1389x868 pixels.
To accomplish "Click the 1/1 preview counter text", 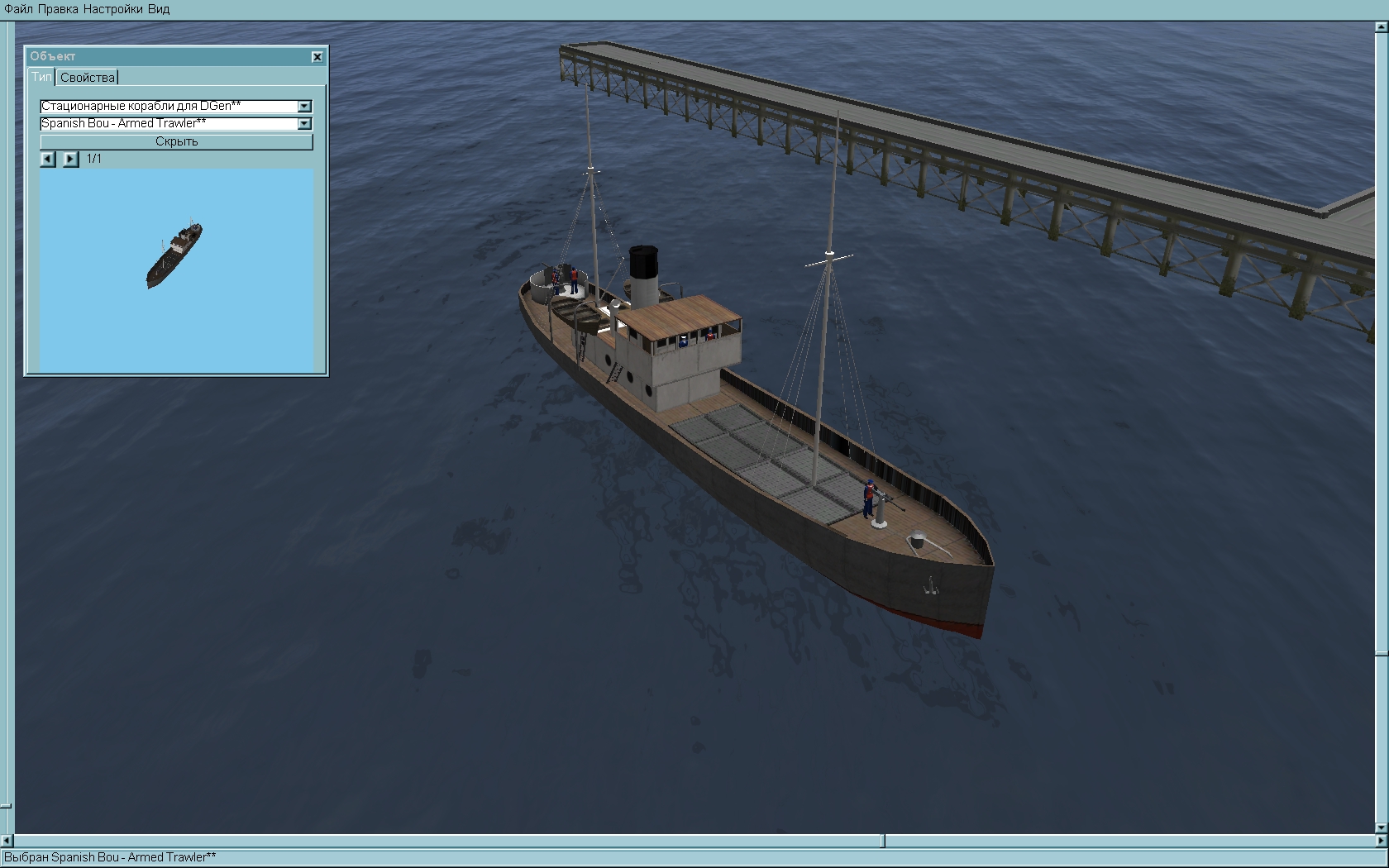I will (94, 159).
